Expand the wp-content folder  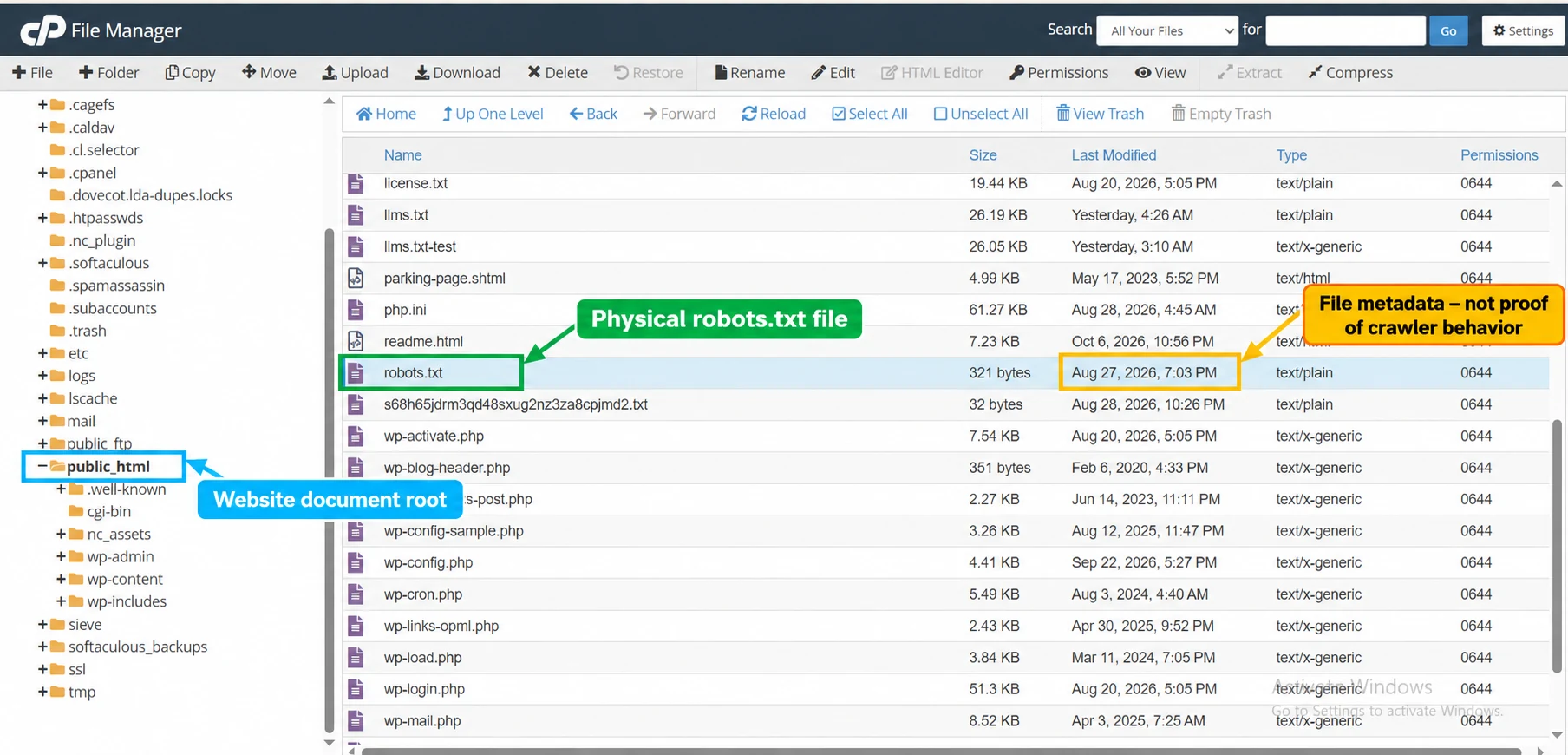coord(61,579)
